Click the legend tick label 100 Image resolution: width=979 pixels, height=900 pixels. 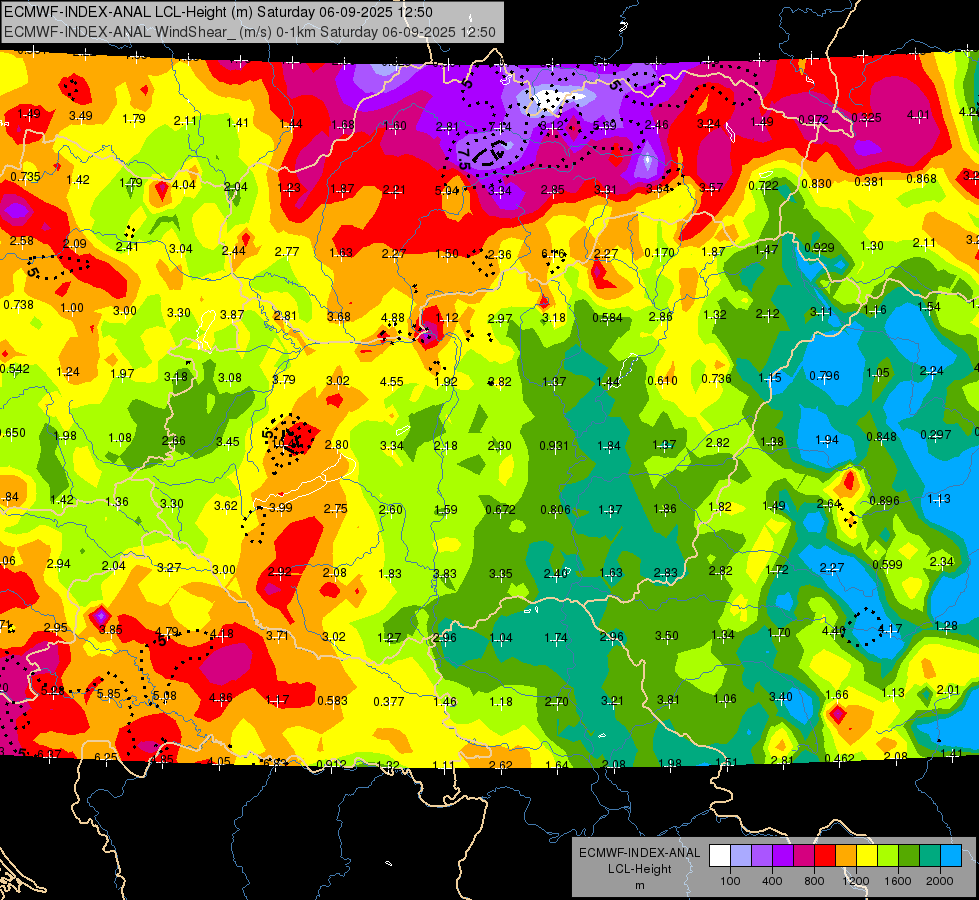pyautogui.click(x=731, y=881)
